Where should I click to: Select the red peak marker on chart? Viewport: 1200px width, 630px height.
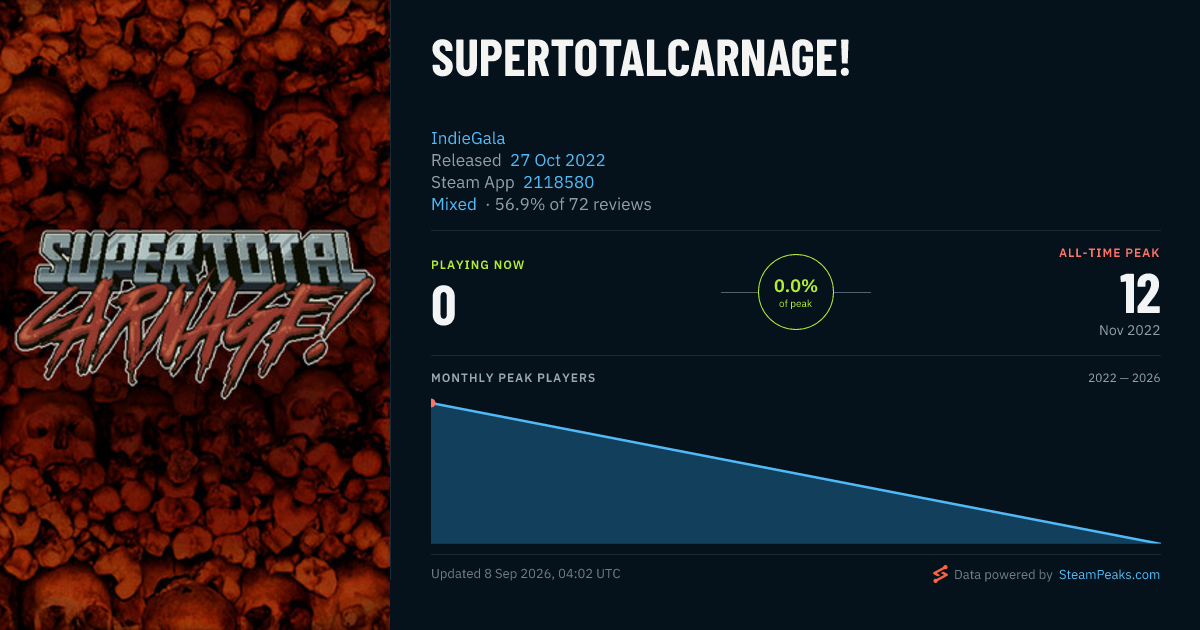tap(433, 403)
